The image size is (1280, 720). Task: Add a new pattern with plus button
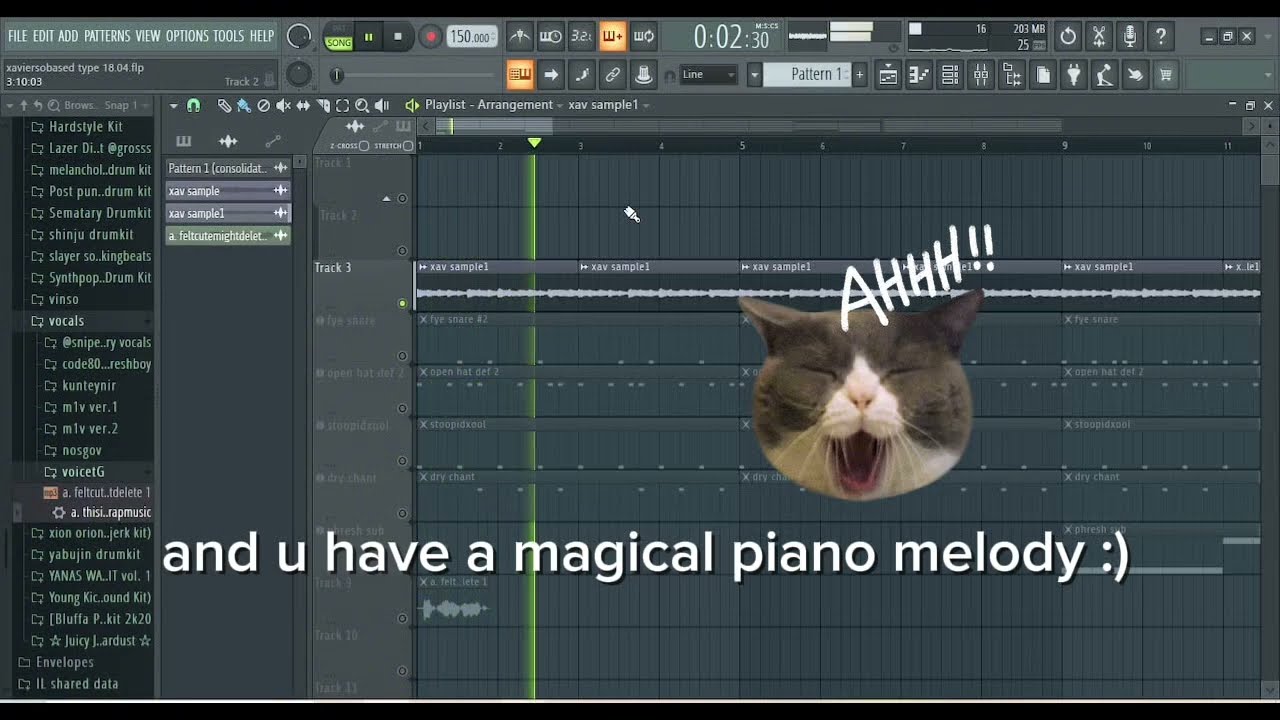tap(859, 75)
